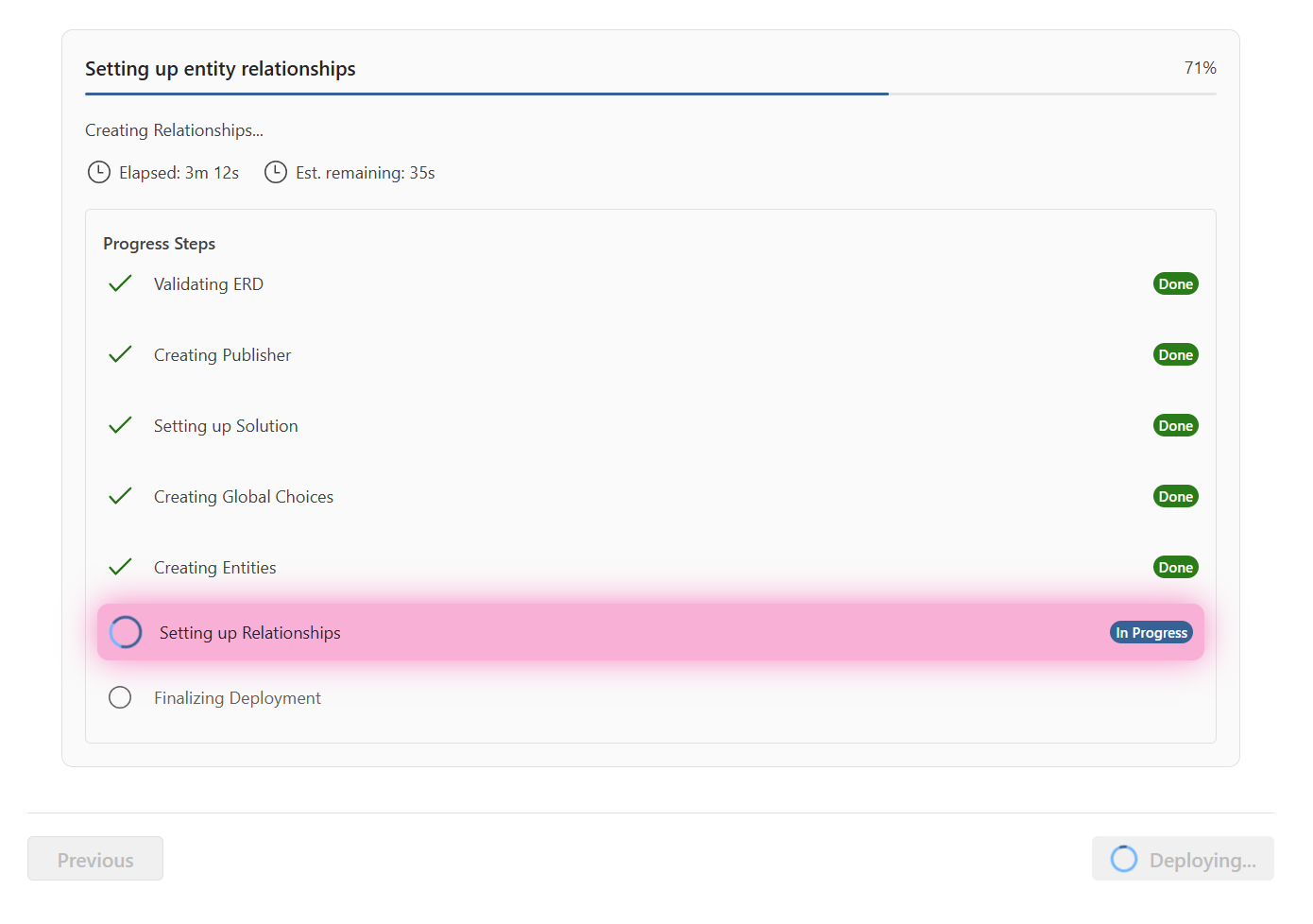Click the In Progress status badge

pos(1151,632)
